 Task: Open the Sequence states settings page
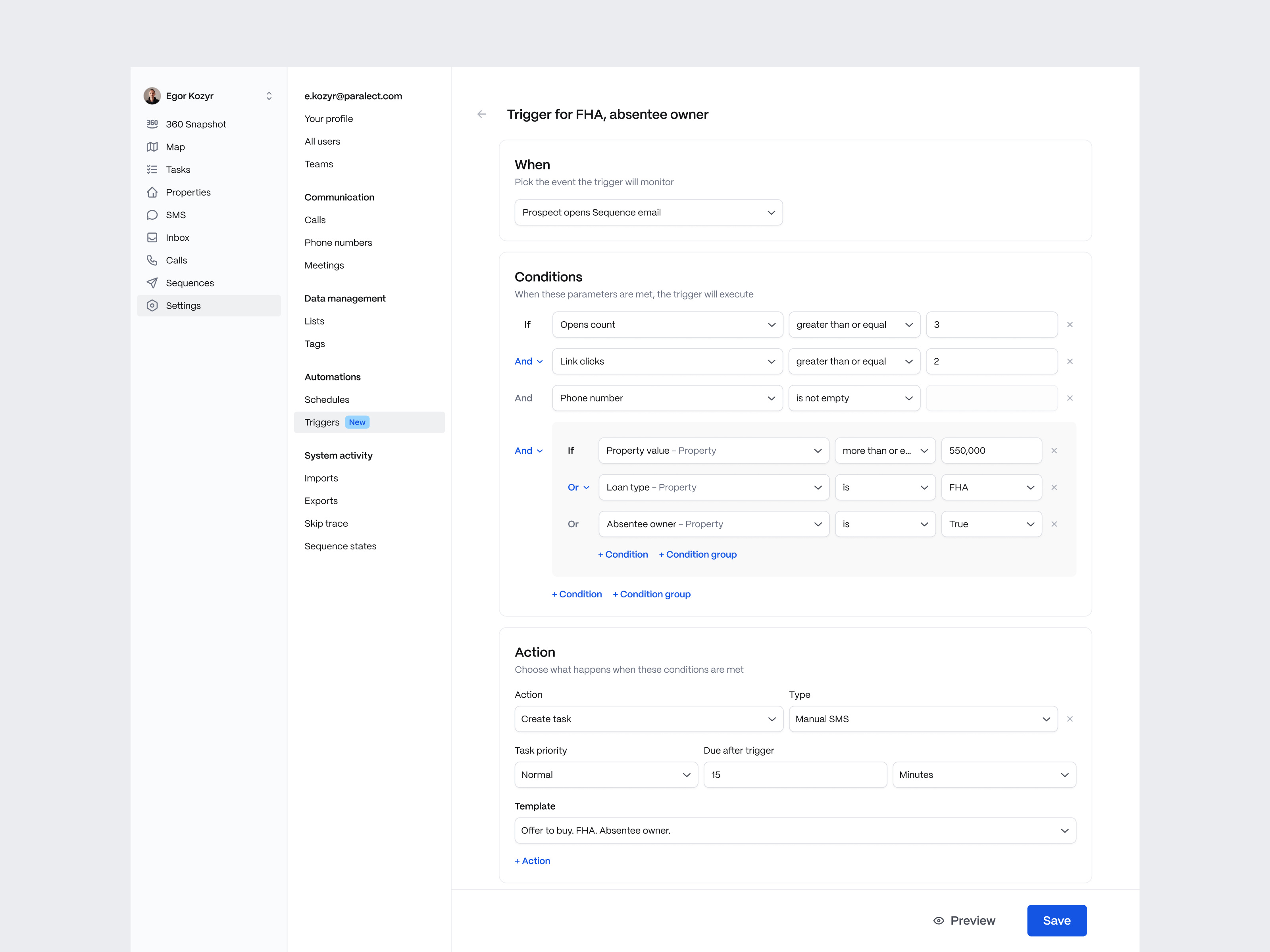coord(341,546)
